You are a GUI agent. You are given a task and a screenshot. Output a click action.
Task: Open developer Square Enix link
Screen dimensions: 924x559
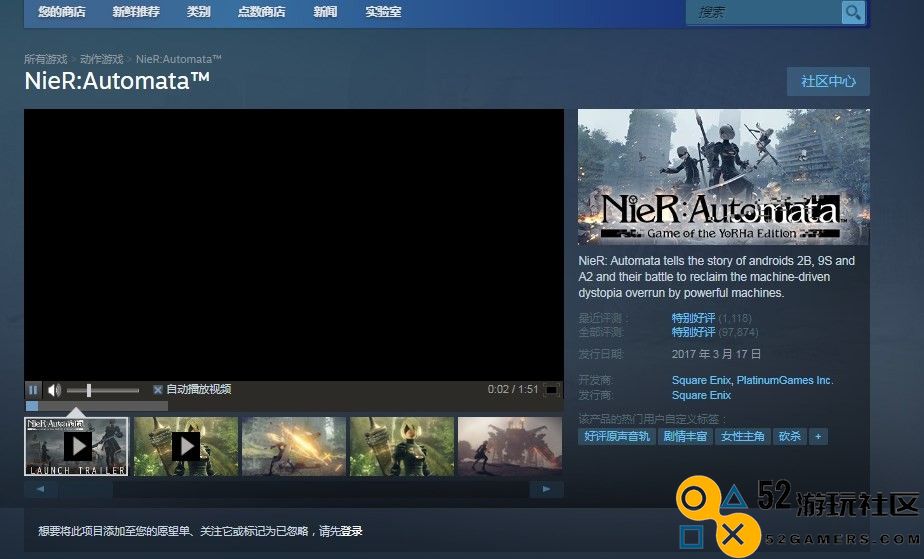click(701, 380)
